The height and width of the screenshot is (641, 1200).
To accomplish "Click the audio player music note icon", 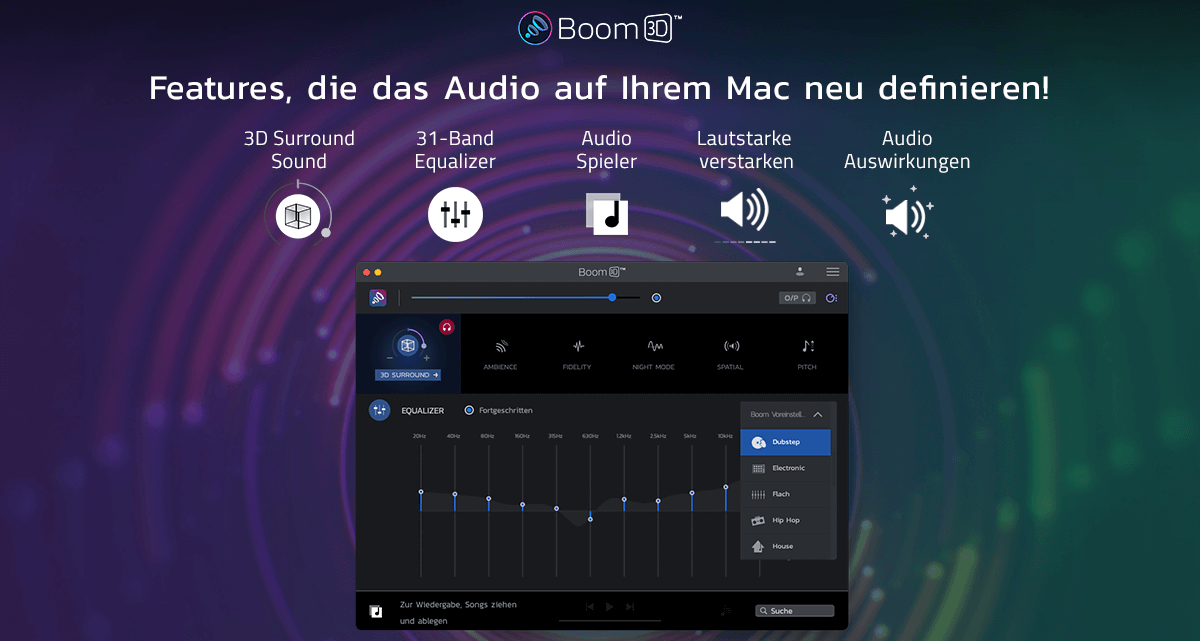I will 376,611.
